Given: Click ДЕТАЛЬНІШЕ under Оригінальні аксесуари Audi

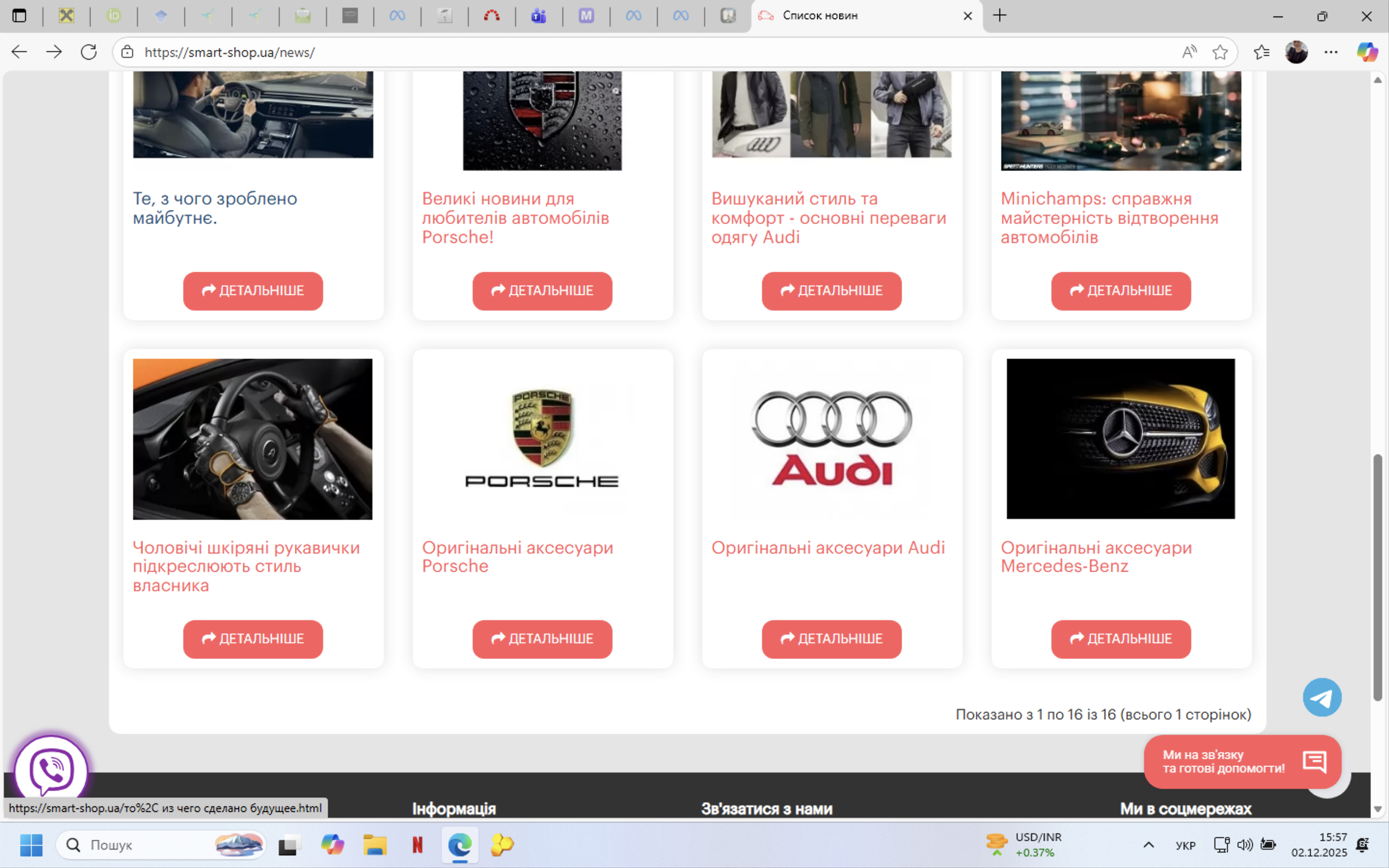Looking at the screenshot, I should click(831, 639).
